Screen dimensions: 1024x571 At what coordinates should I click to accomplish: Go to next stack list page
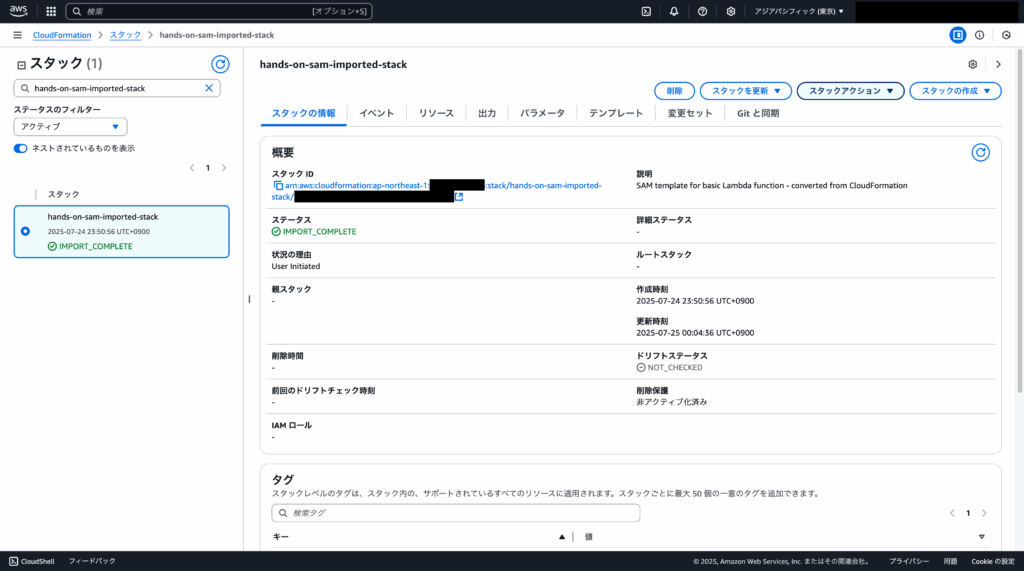click(x=224, y=168)
